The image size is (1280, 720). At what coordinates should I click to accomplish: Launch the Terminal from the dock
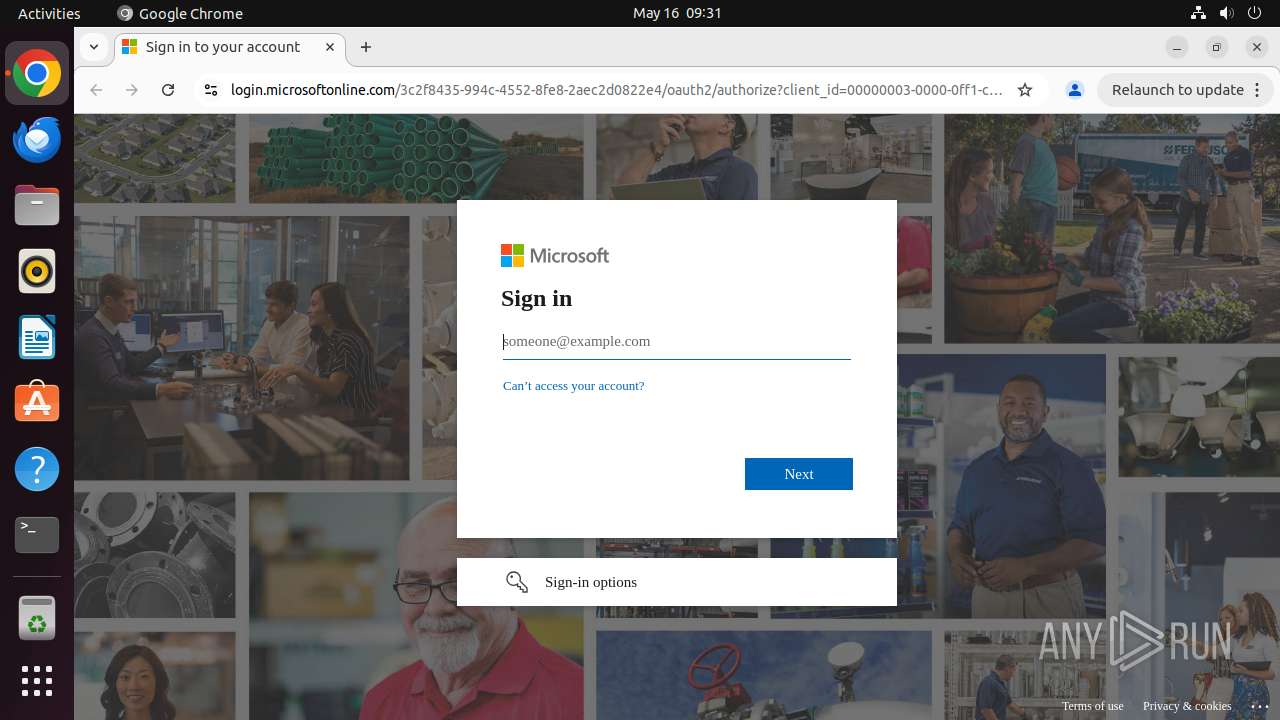tap(37, 535)
